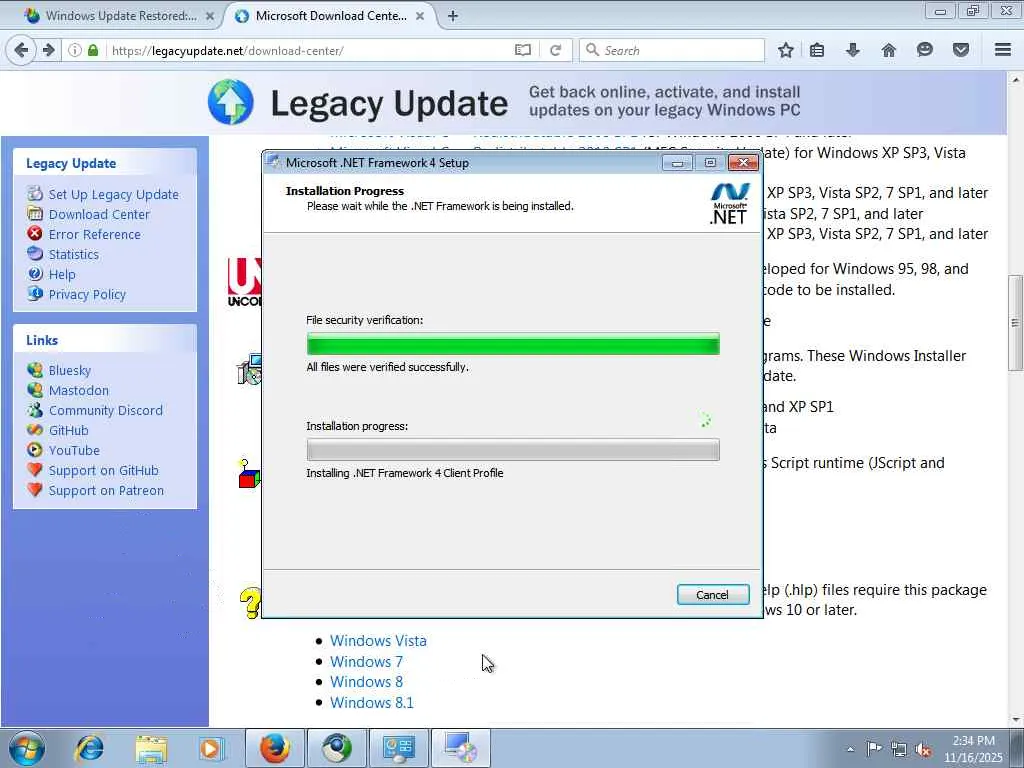Switch to Firefox on the taskbar
The width and height of the screenshot is (1024, 768).
(274, 748)
